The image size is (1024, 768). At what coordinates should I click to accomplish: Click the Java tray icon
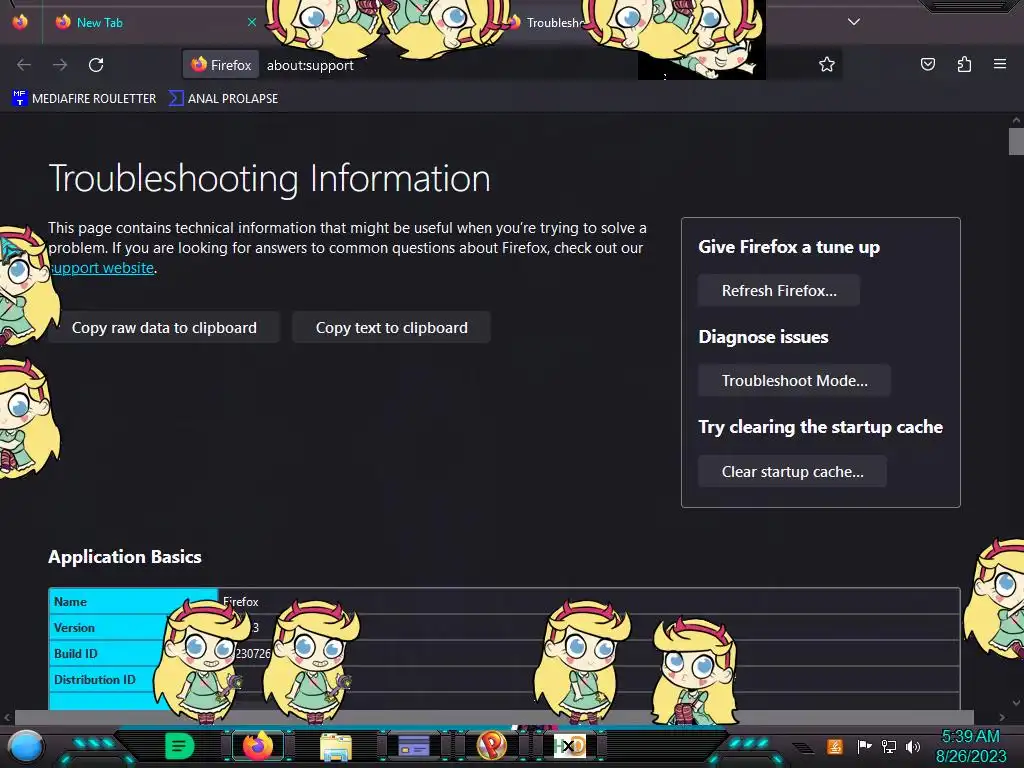835,746
